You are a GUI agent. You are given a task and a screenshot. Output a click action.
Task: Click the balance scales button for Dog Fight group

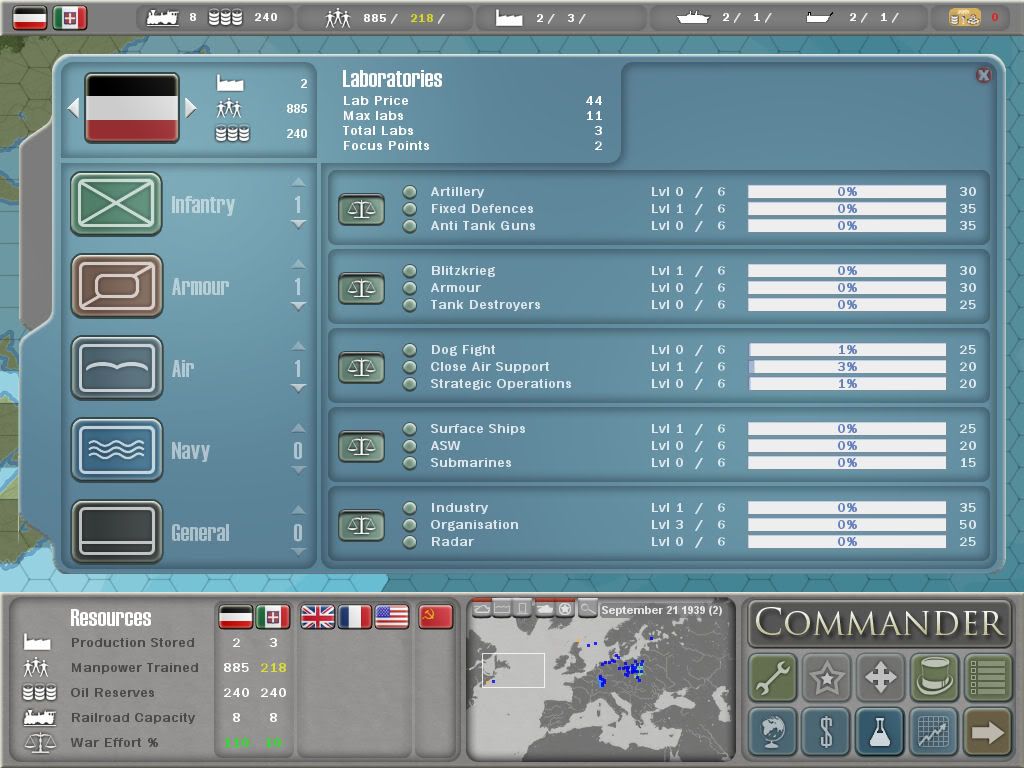tap(361, 368)
